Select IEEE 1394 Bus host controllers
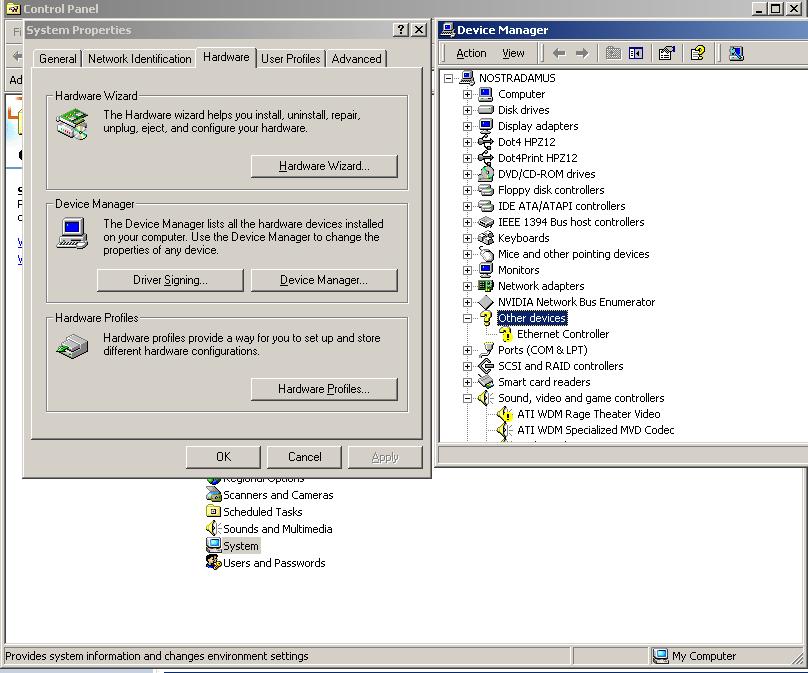808x673 pixels. click(571, 222)
